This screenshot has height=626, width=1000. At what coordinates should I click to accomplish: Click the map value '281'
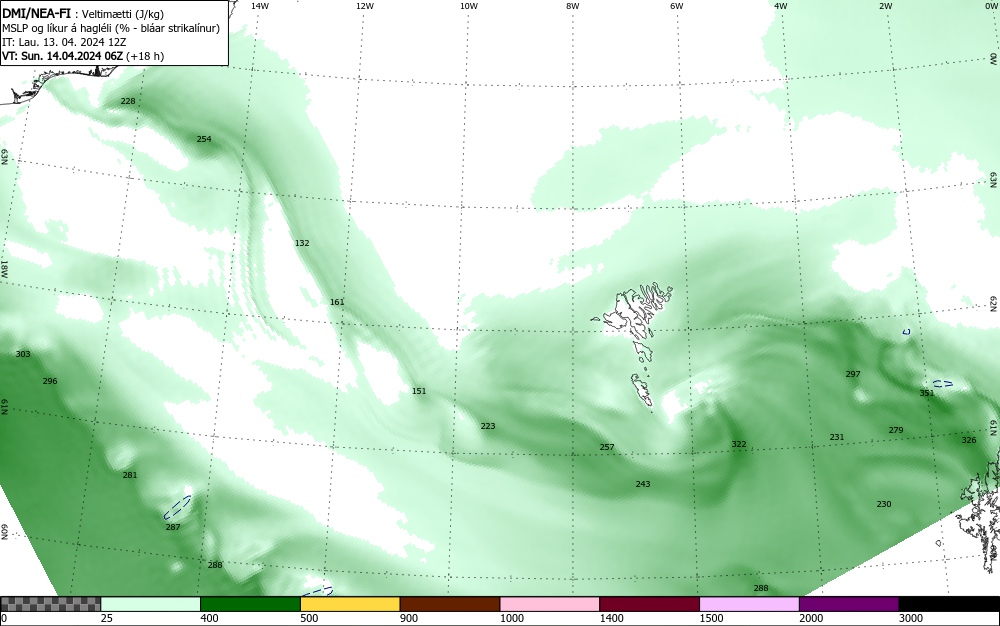pyautogui.click(x=129, y=474)
